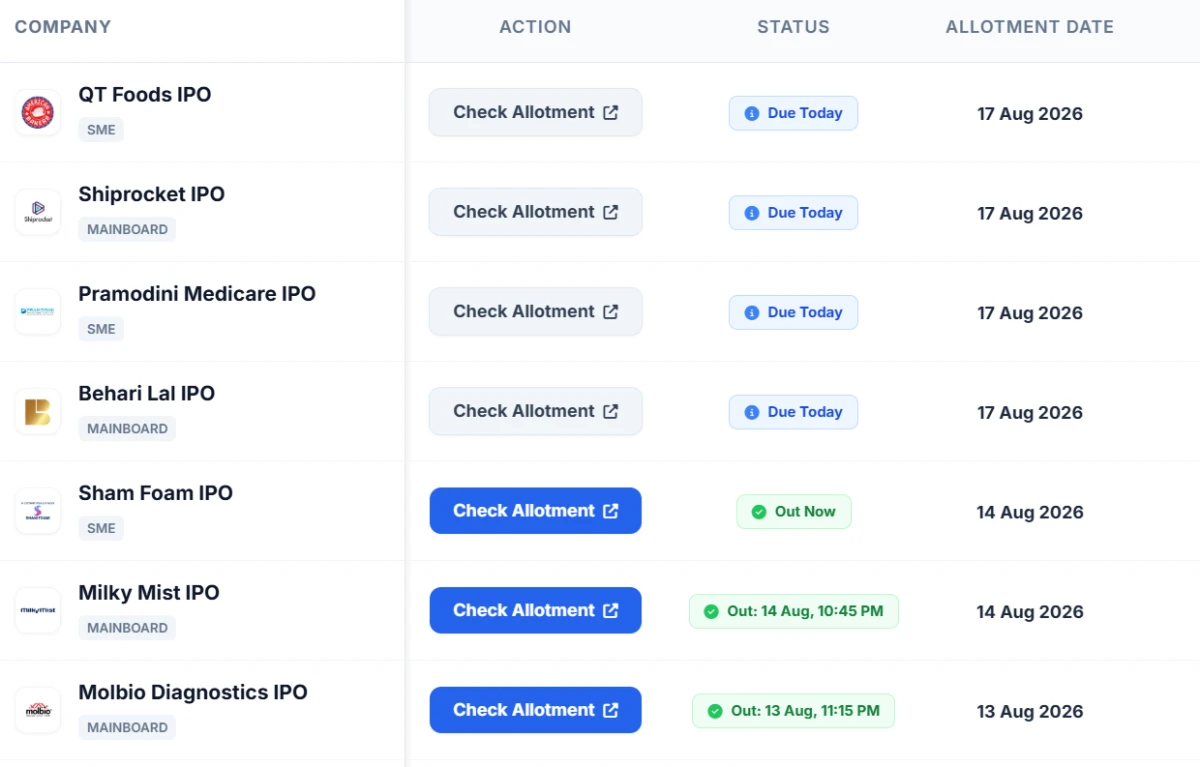Click the Milky Mist company logo

(38, 611)
